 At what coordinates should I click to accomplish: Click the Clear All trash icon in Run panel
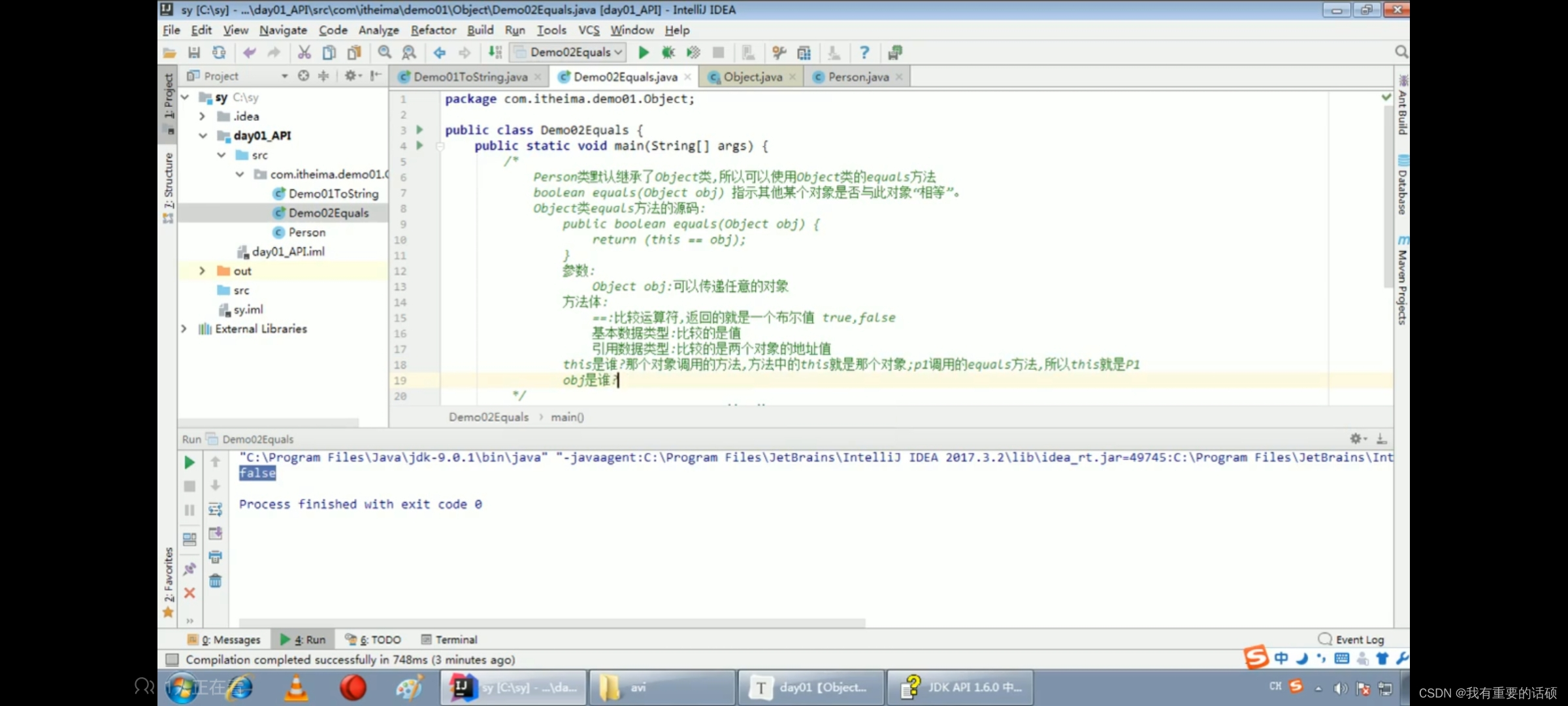(x=215, y=580)
